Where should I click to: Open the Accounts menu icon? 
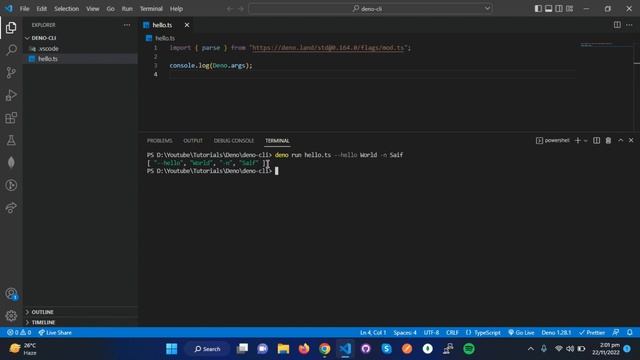pos(11,294)
